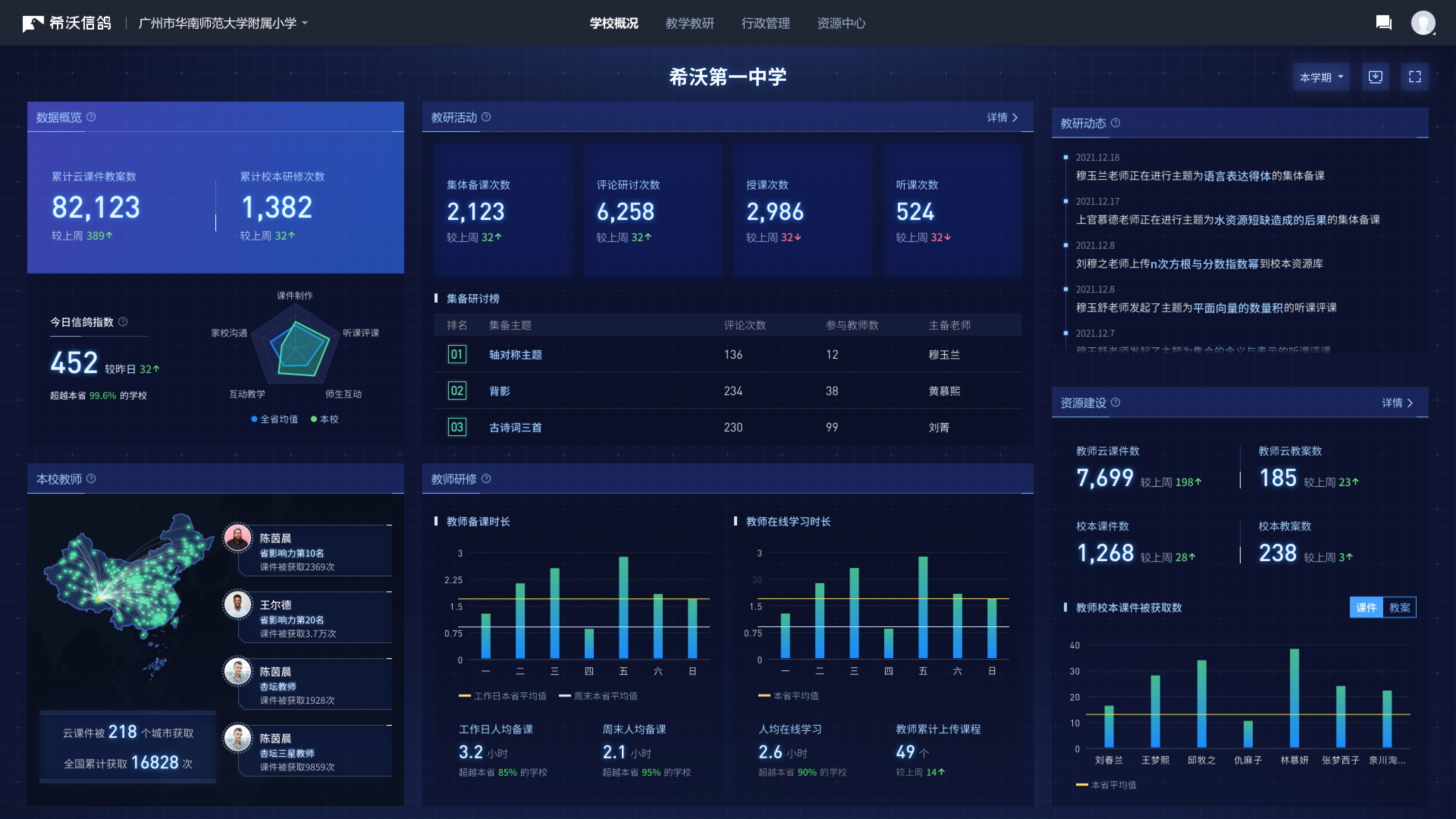This screenshot has height=819, width=1456.
Task: Click help icon beside 本校教师
Action: pyautogui.click(x=91, y=479)
